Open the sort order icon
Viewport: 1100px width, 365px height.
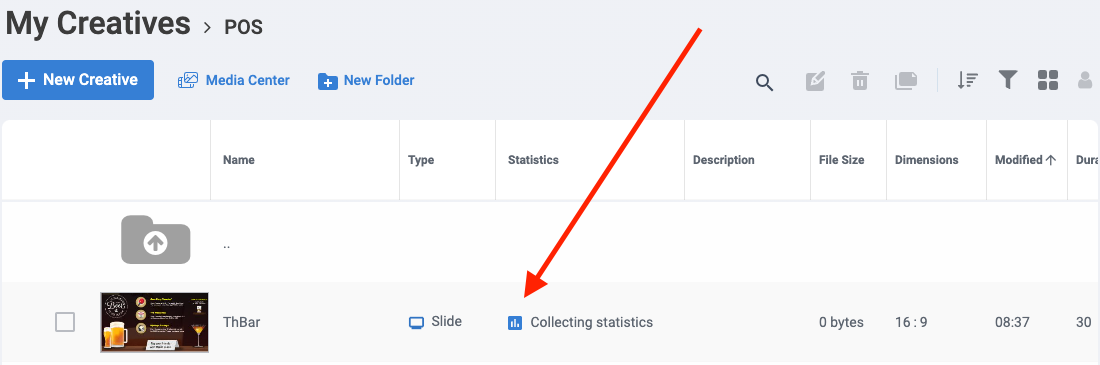967,80
